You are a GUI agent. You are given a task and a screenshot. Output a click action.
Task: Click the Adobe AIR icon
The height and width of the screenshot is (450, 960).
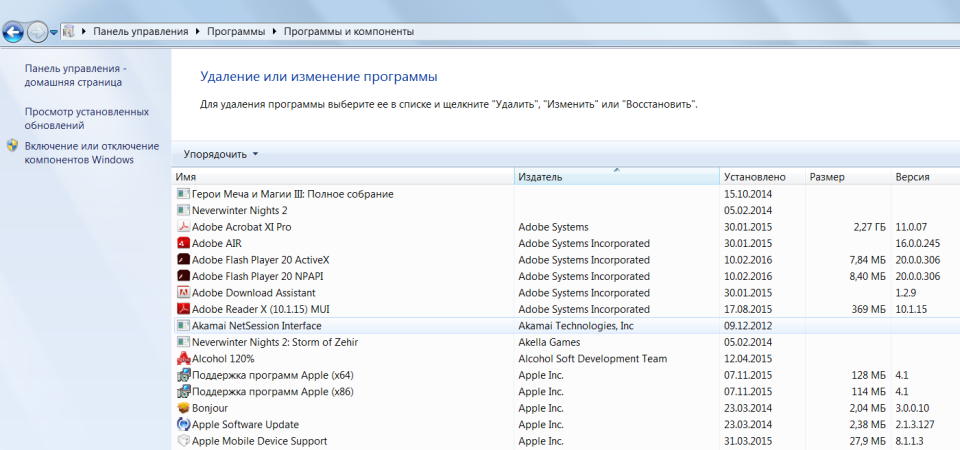(x=183, y=244)
